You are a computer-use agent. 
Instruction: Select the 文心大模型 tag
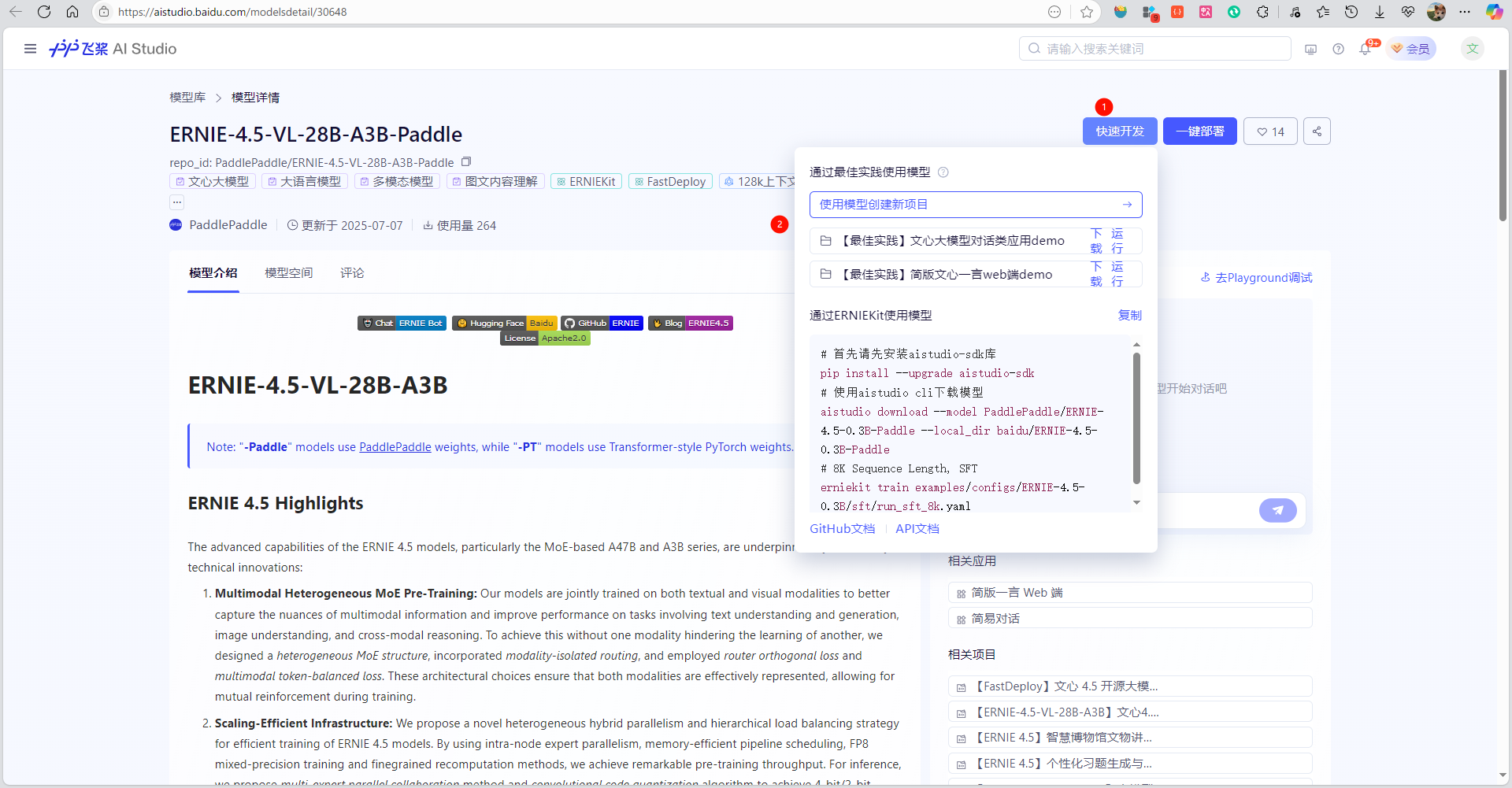tap(213, 182)
